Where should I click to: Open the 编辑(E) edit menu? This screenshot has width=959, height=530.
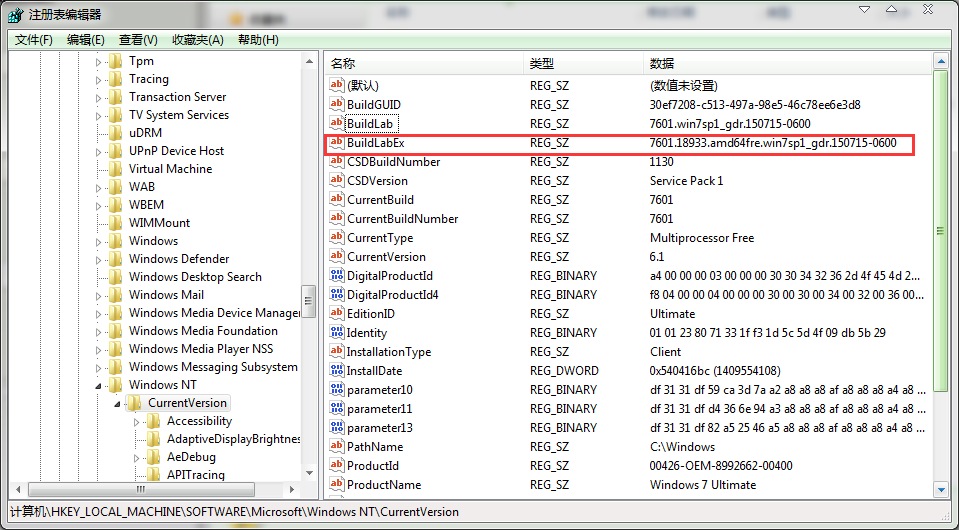pos(86,40)
